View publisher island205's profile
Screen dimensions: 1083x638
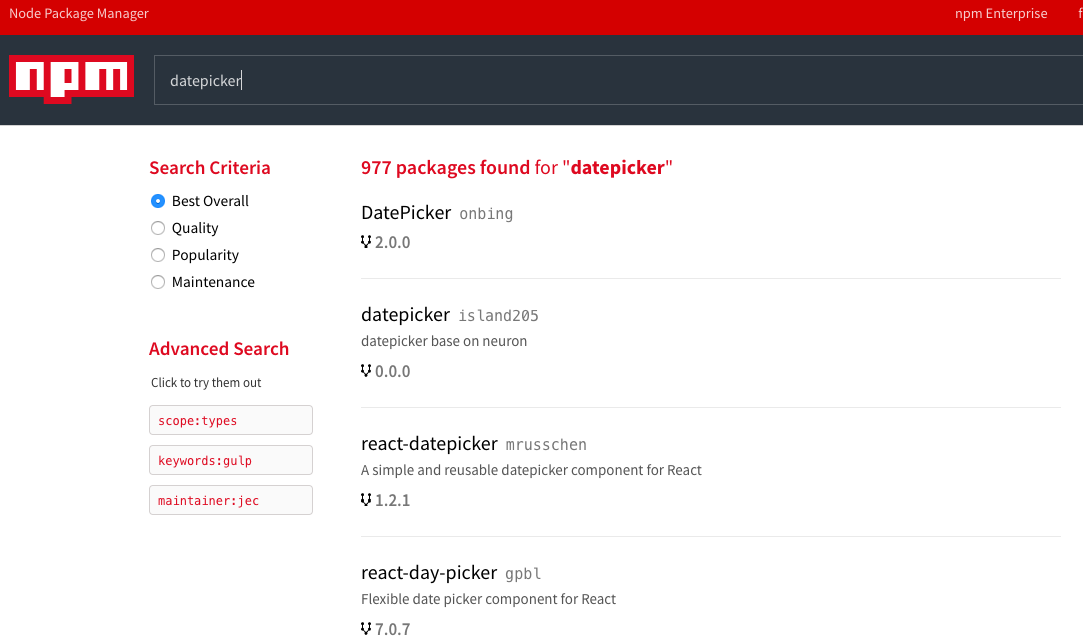(x=498, y=316)
